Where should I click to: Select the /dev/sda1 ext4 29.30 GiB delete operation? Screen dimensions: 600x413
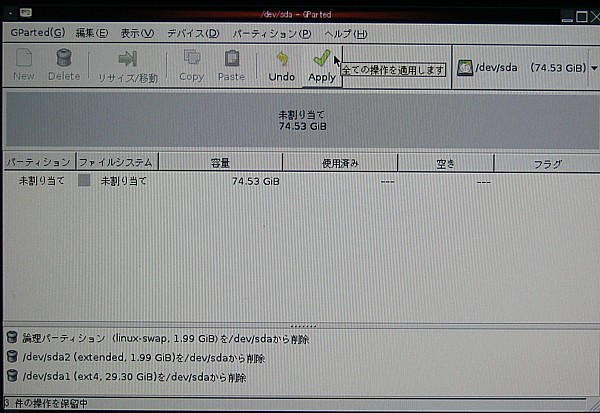click(134, 377)
